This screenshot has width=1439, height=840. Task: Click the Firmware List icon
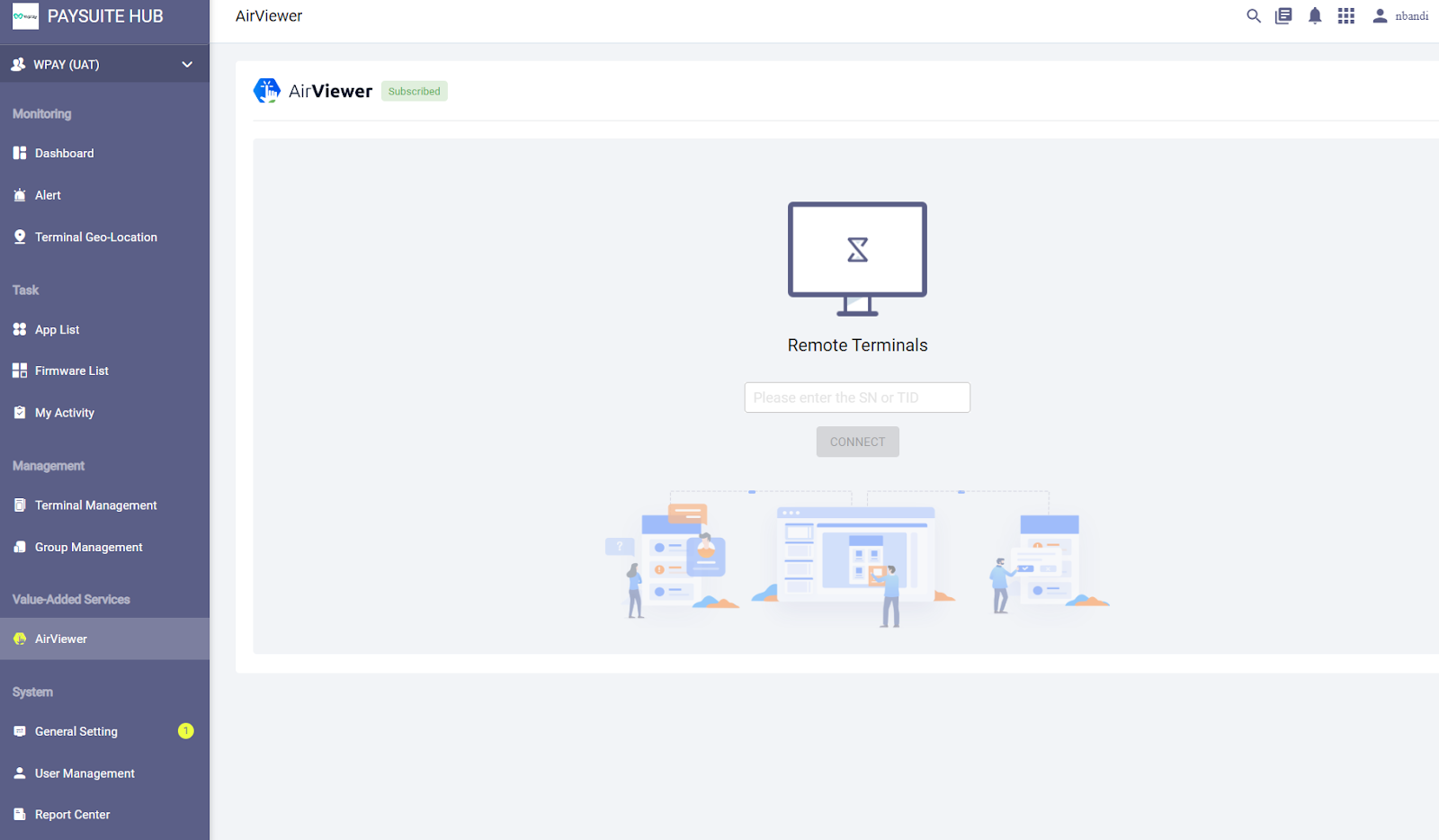tap(20, 371)
